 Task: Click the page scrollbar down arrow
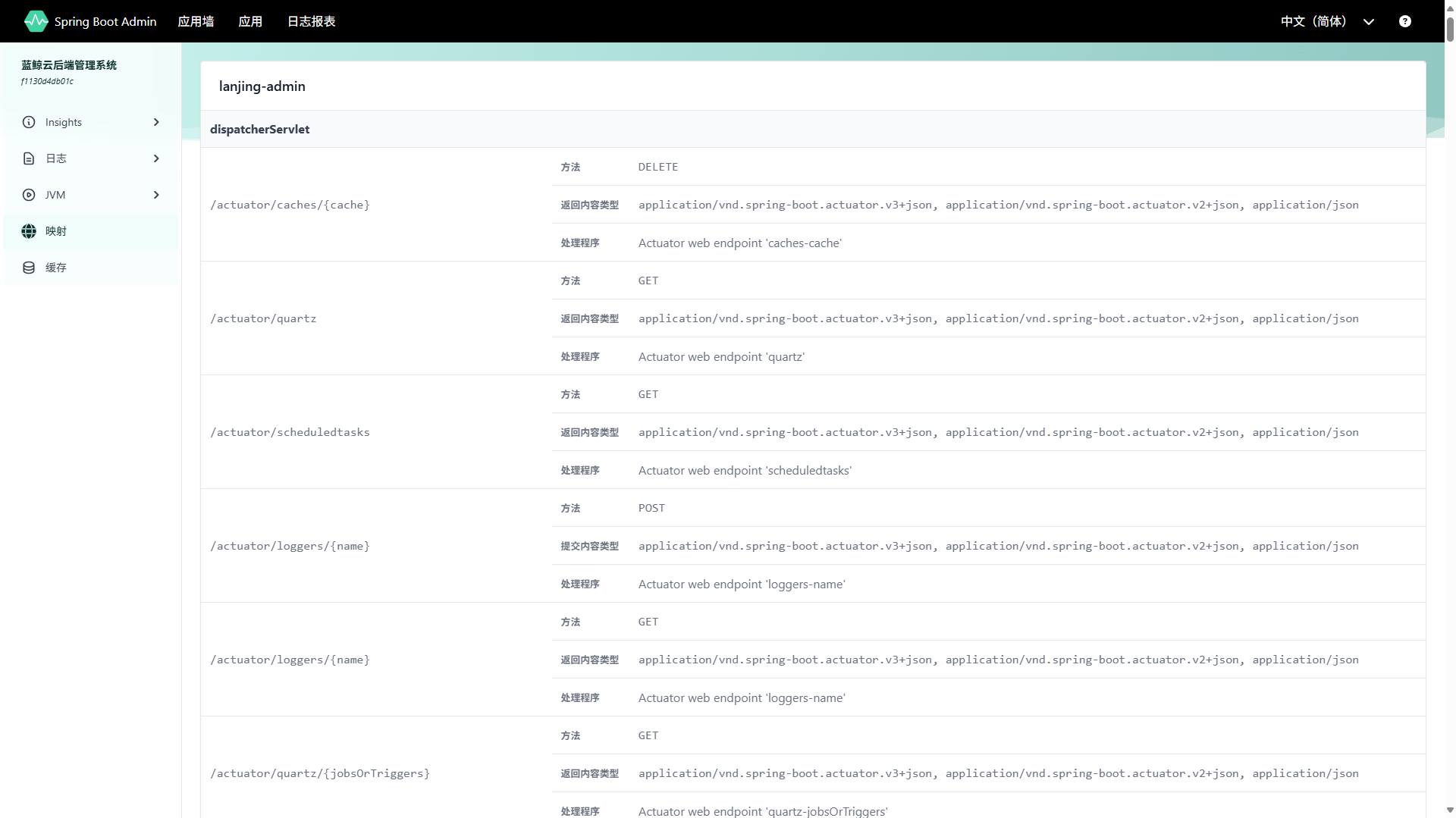1450,810
